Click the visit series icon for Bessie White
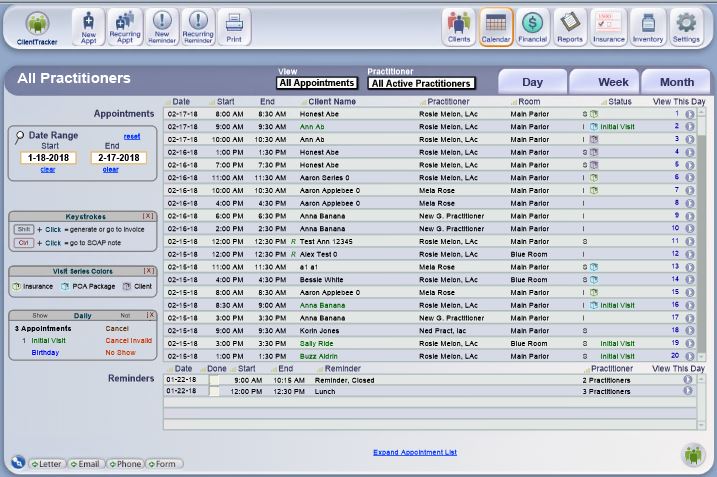 pyautogui.click(x=594, y=279)
